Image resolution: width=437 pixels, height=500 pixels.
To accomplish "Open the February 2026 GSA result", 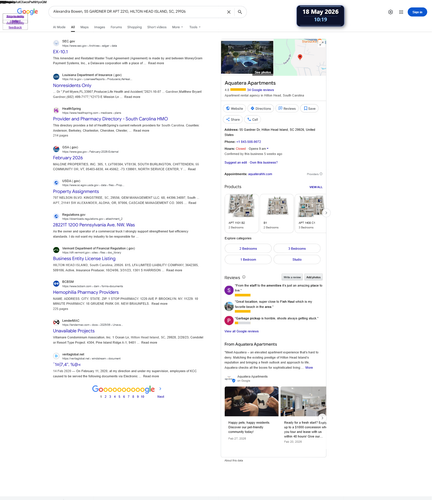I will (68, 158).
